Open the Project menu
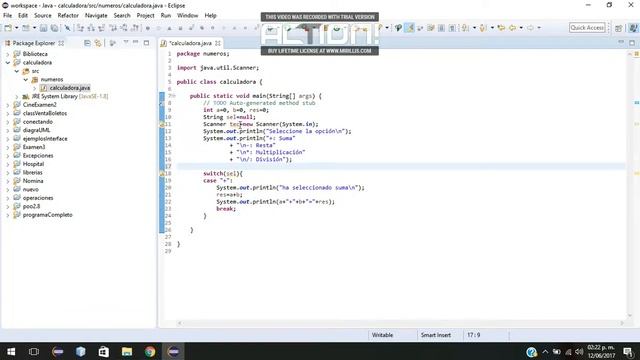The width and height of the screenshot is (640, 360). click(x=145, y=16)
